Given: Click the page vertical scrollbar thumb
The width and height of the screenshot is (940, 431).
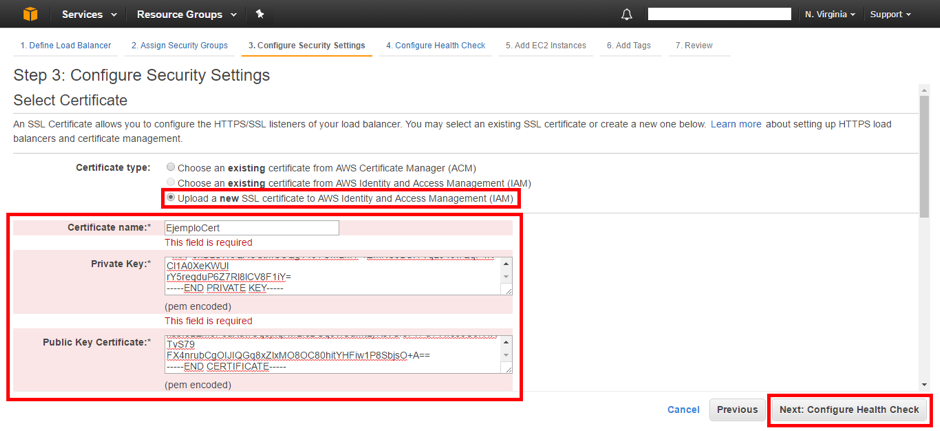Looking at the screenshot, I should point(924,156).
